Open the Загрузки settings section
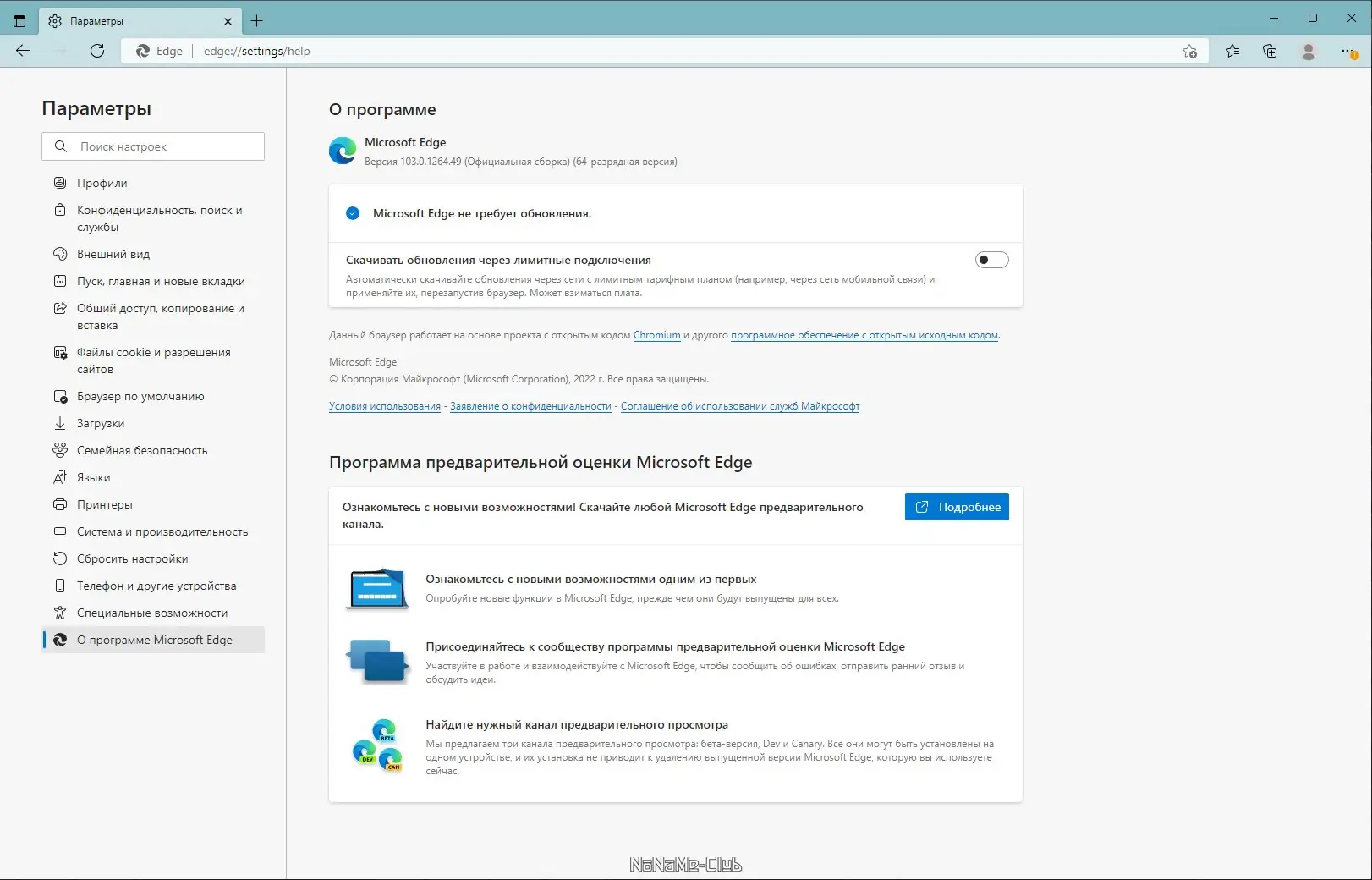Viewport: 1372px width, 880px height. pyautogui.click(x=153, y=423)
